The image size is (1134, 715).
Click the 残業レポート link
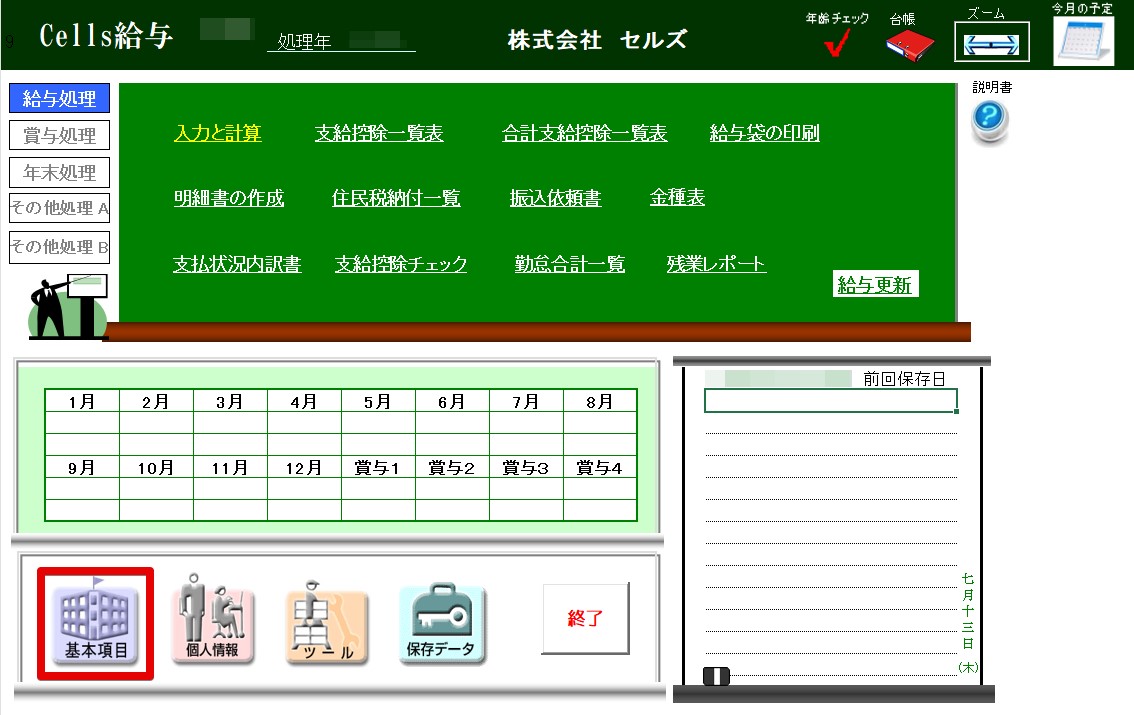[x=716, y=264]
